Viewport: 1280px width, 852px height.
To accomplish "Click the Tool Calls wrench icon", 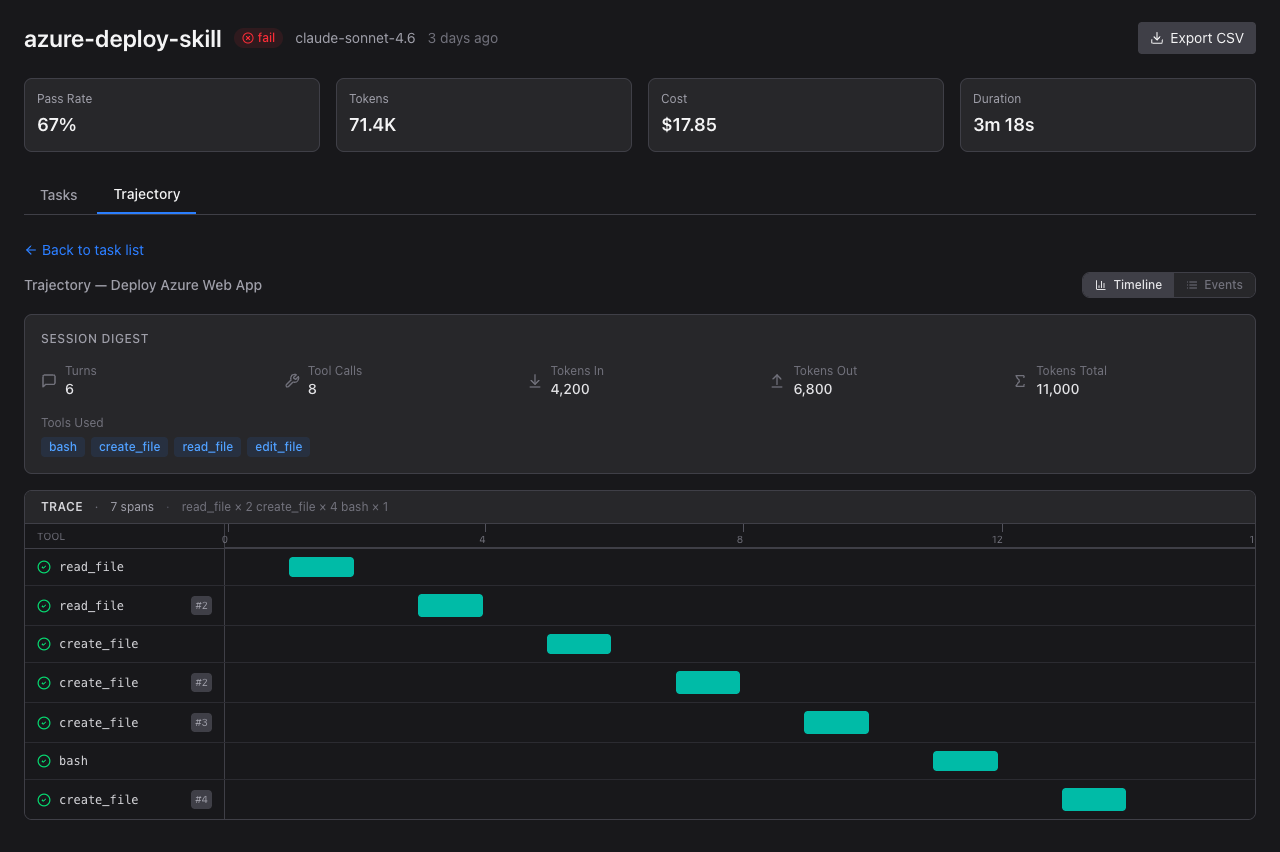I will [x=292, y=380].
